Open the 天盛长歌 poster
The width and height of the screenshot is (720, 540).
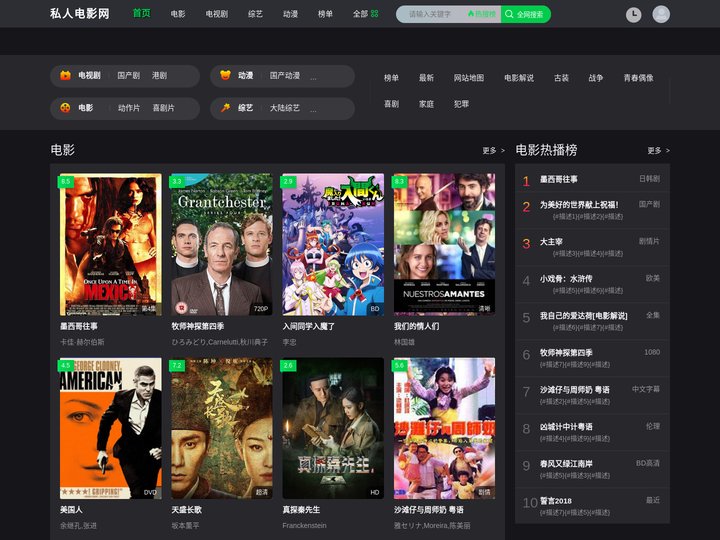pyautogui.click(x=222, y=428)
